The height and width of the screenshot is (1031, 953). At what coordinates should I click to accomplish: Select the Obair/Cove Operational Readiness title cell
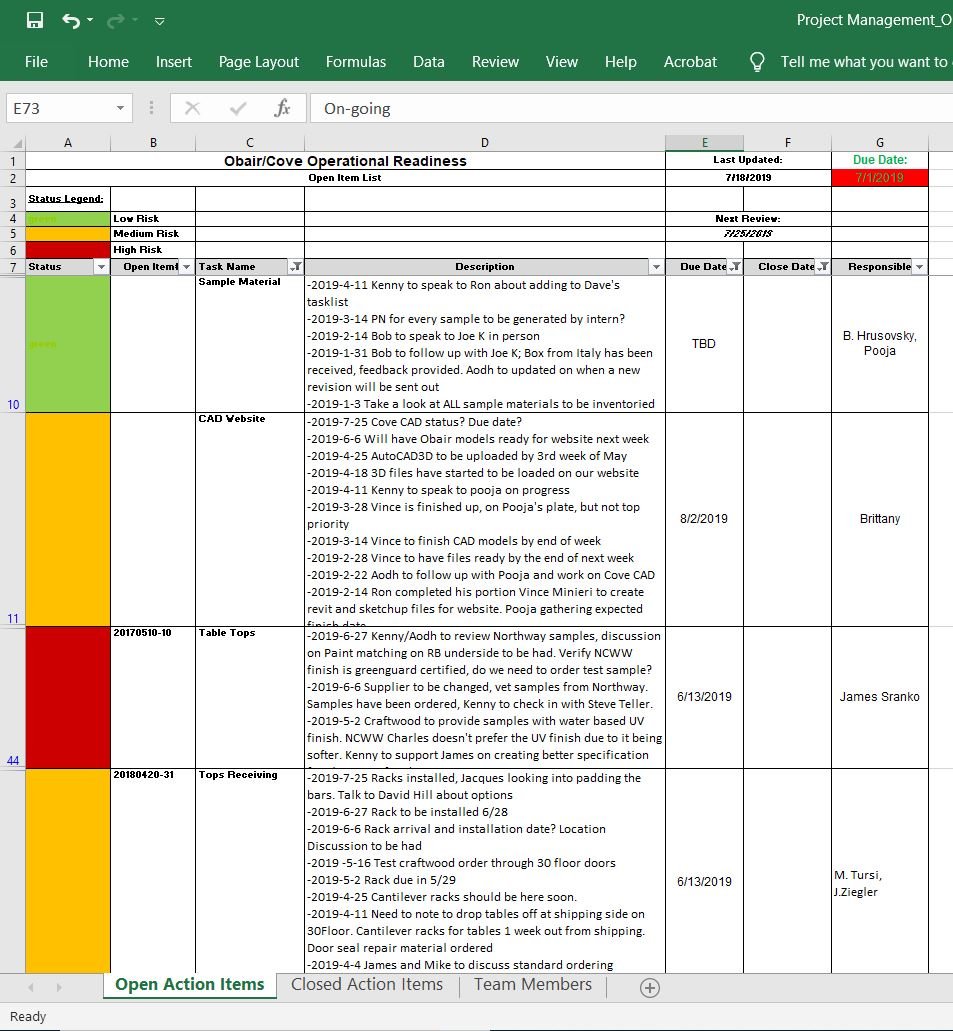[345, 161]
